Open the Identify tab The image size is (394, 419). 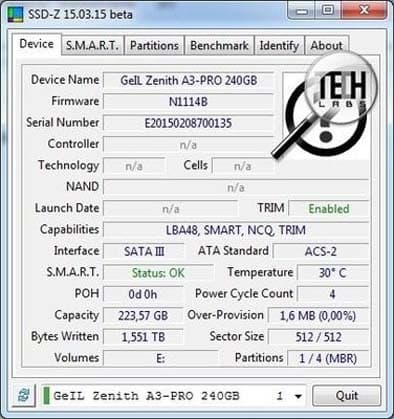pos(279,46)
